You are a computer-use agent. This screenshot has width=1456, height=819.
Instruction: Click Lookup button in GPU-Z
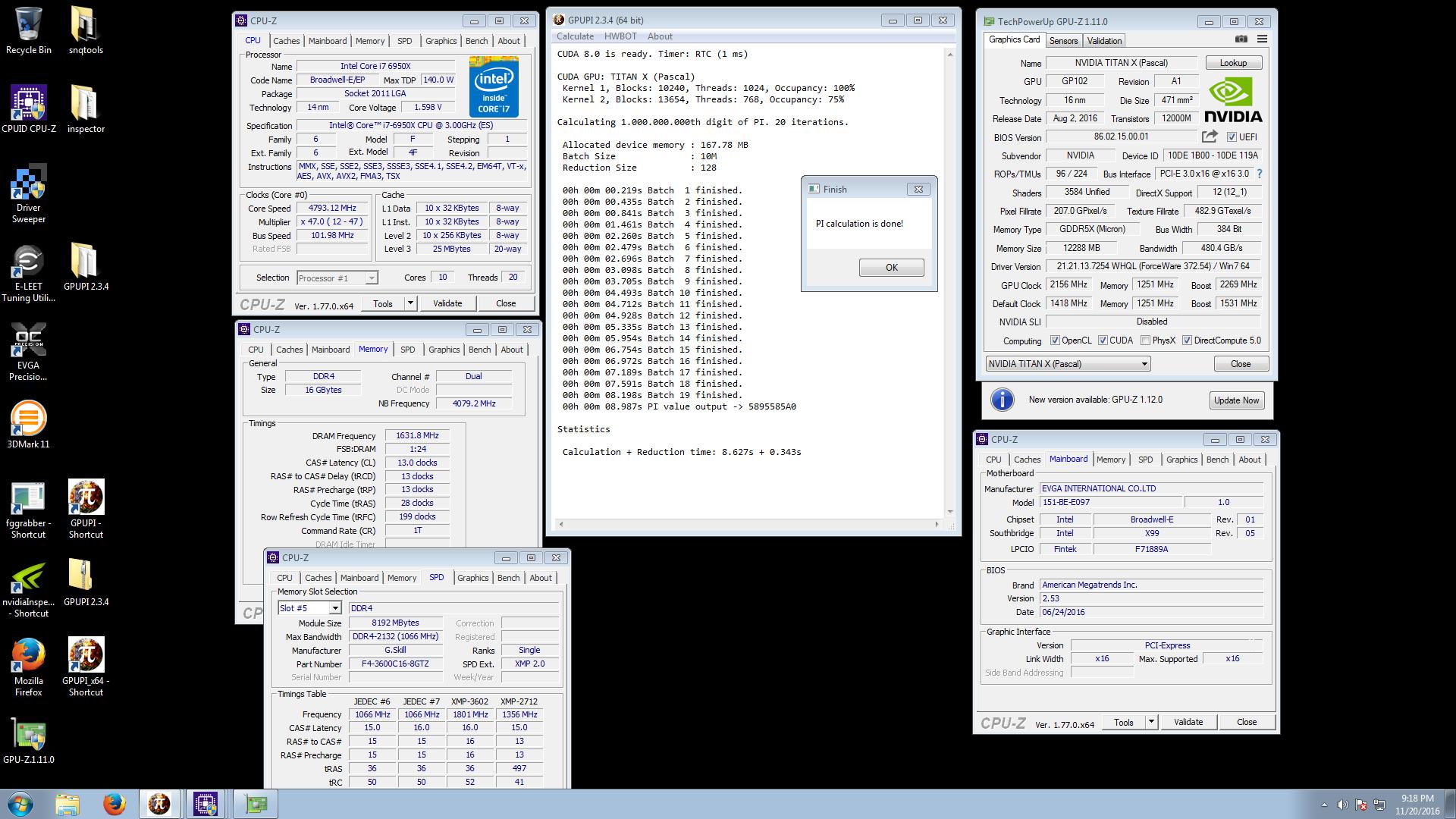(x=1232, y=63)
